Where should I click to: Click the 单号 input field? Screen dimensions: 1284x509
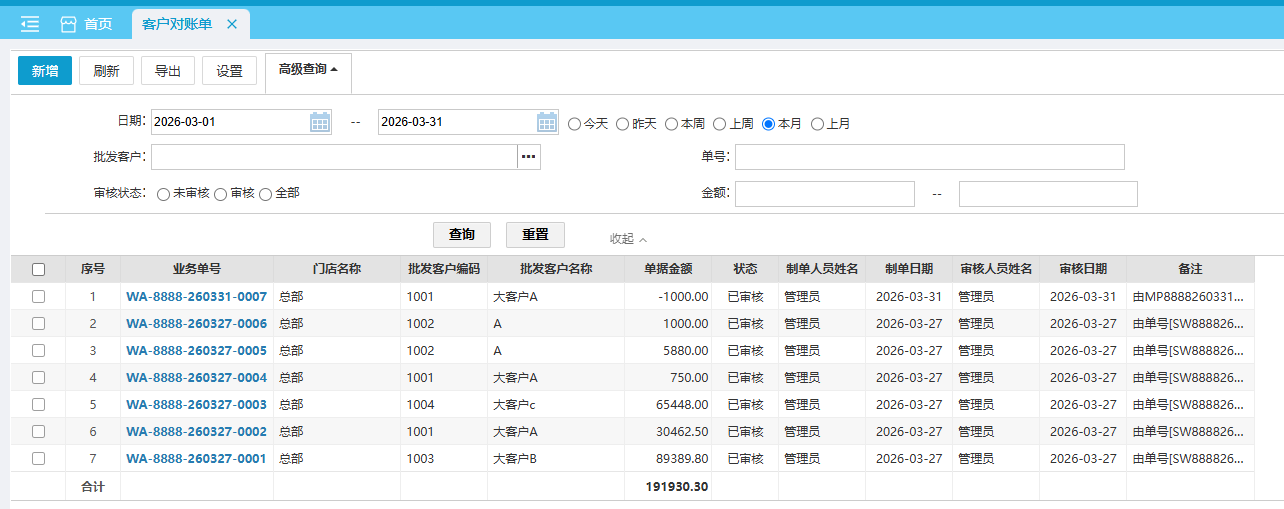point(929,157)
